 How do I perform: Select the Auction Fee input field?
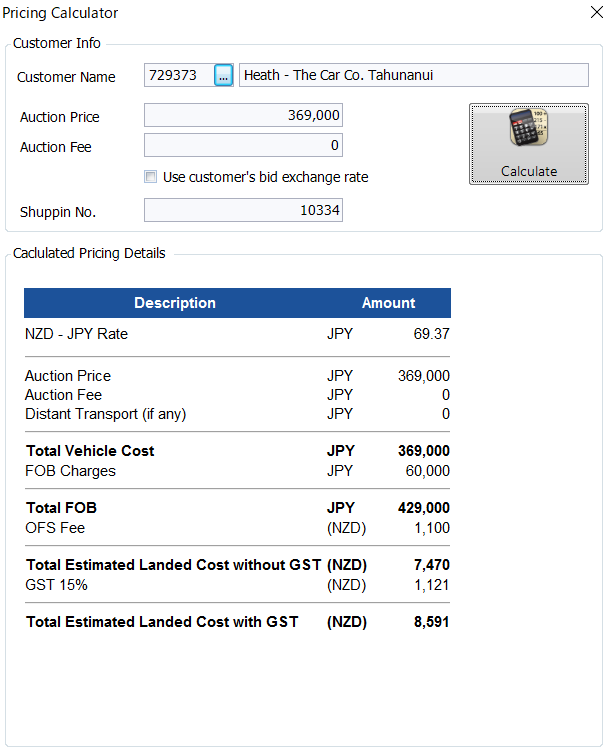243,145
